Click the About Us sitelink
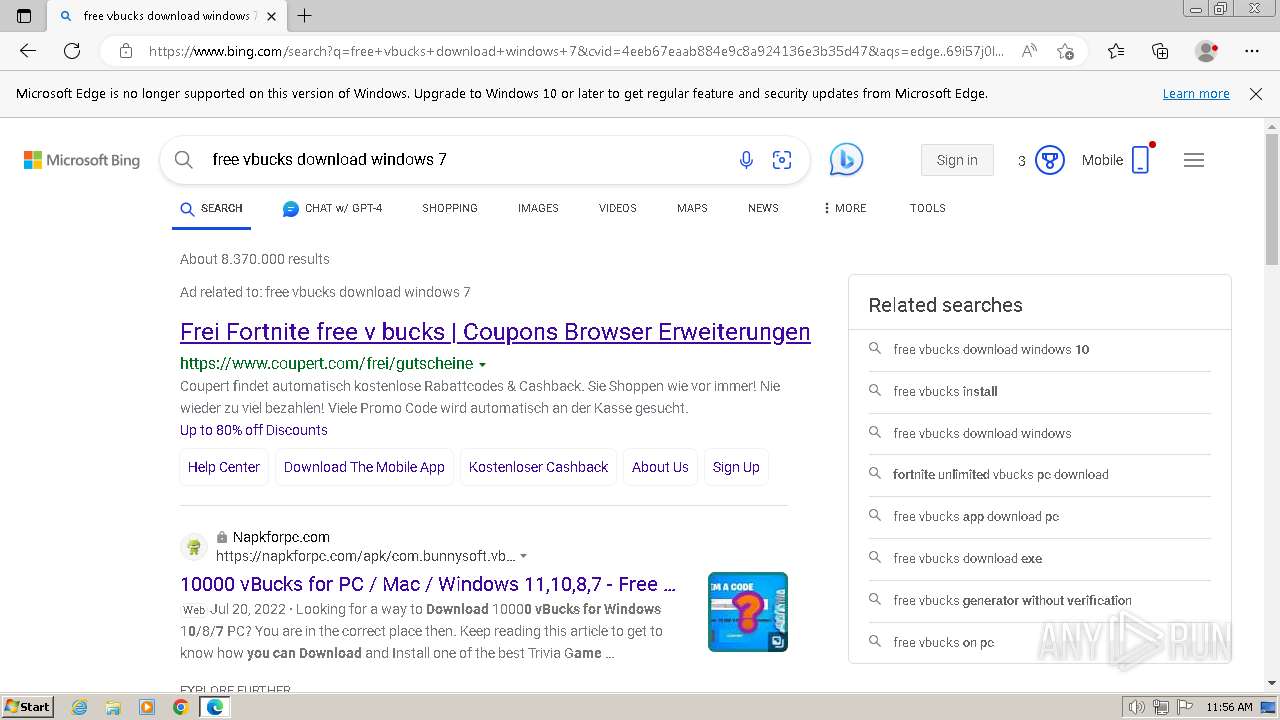The height and width of the screenshot is (720, 1280). click(660, 467)
